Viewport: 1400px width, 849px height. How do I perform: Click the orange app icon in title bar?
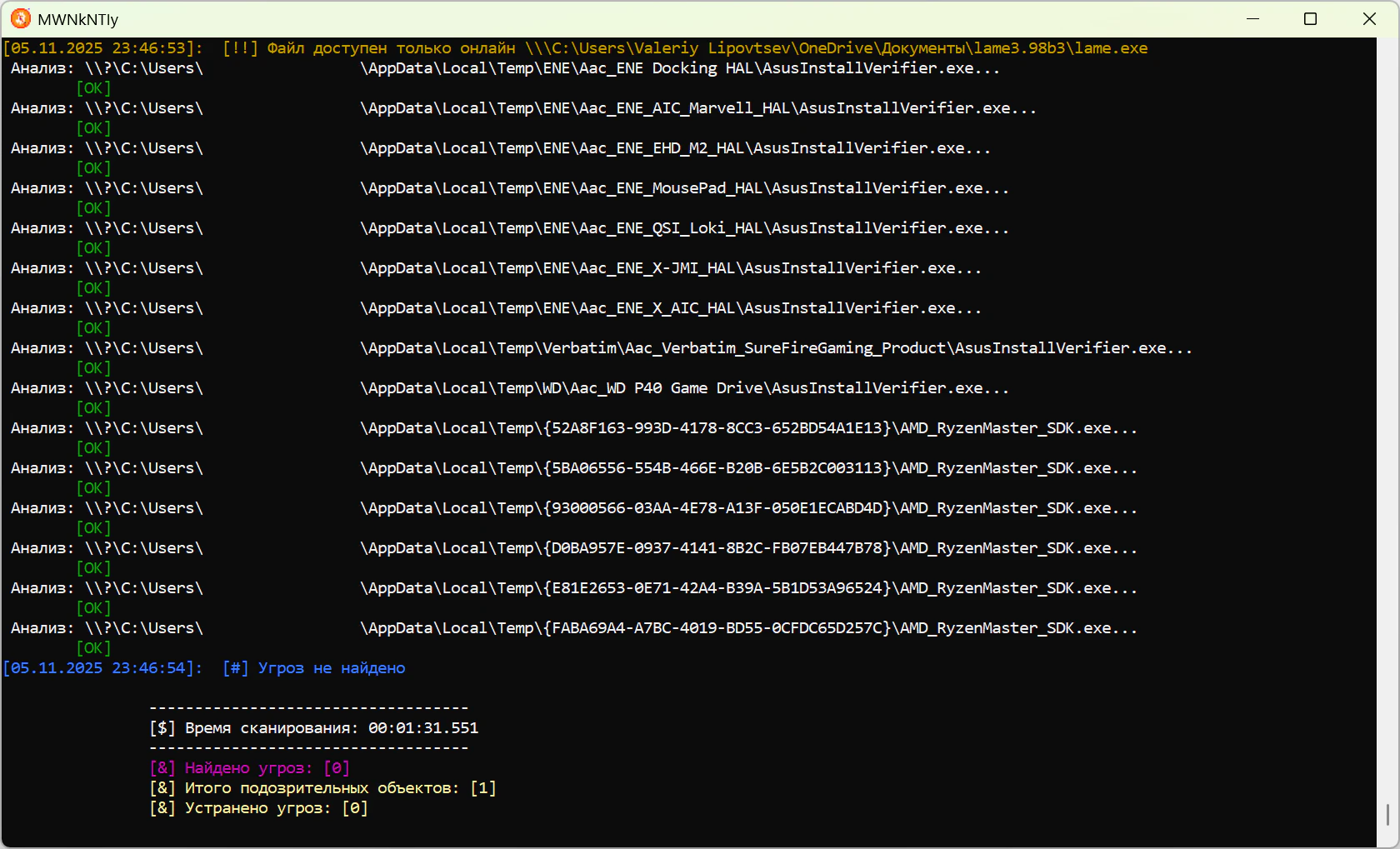coord(21,18)
